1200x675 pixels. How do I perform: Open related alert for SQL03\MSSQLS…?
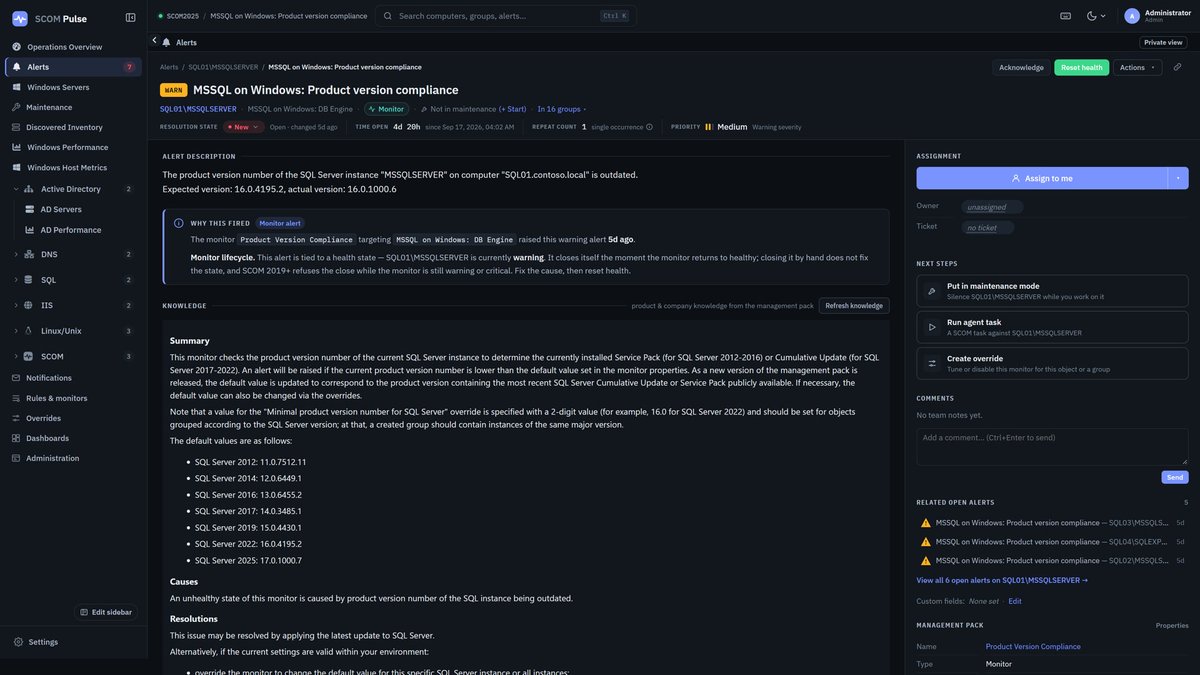(x=1052, y=523)
